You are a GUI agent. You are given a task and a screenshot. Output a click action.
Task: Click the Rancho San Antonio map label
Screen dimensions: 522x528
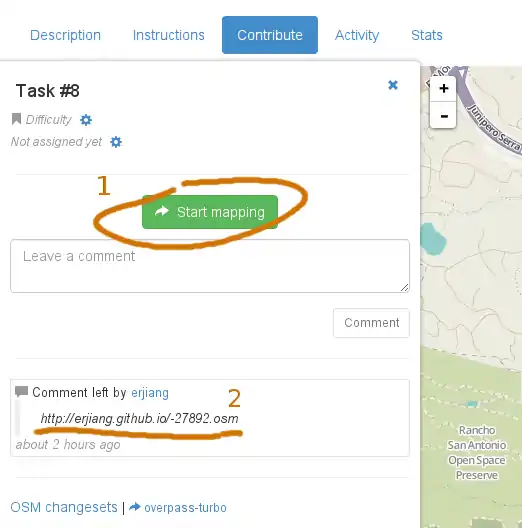click(x=477, y=453)
